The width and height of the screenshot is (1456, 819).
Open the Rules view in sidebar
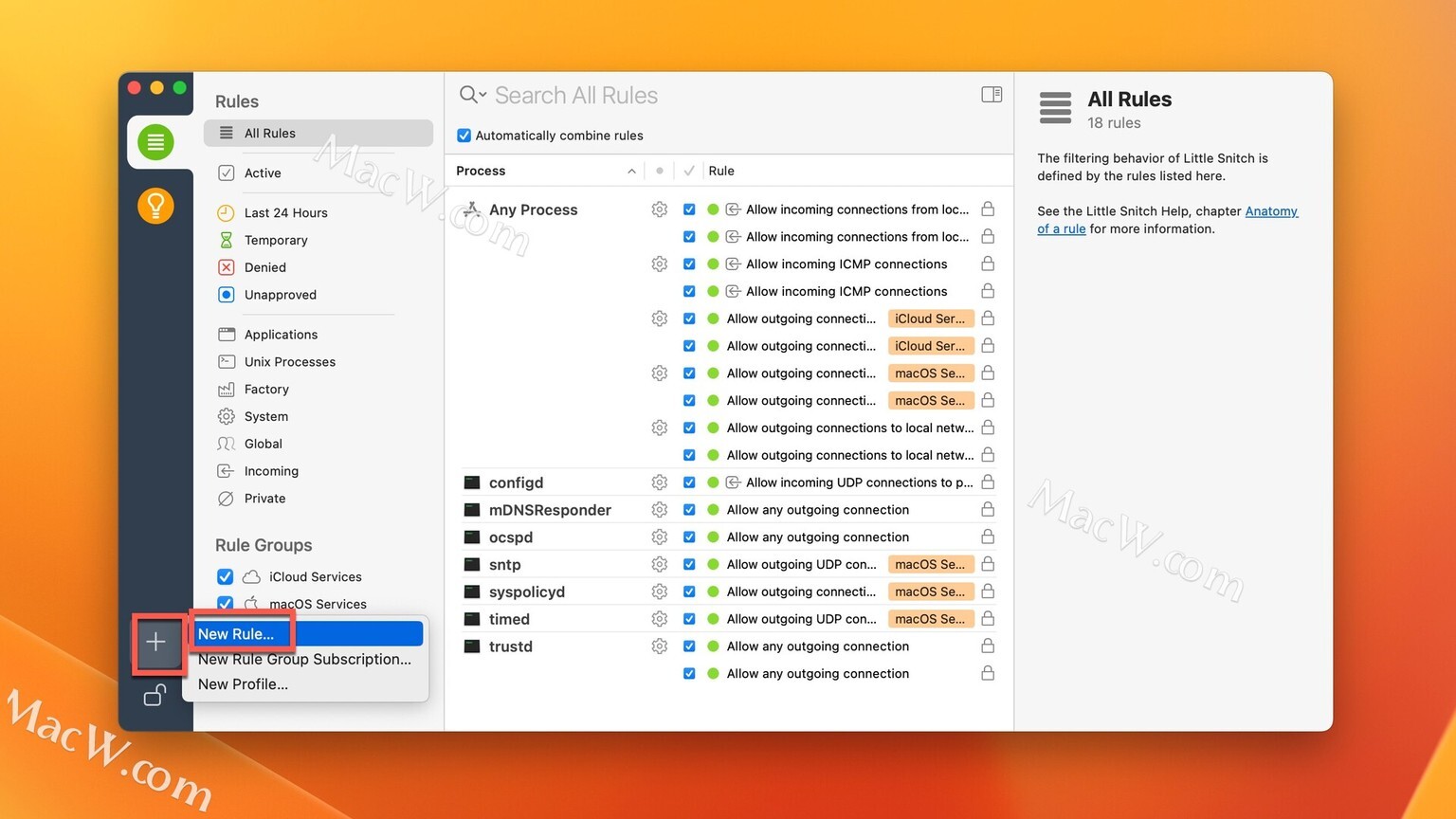pos(155,142)
